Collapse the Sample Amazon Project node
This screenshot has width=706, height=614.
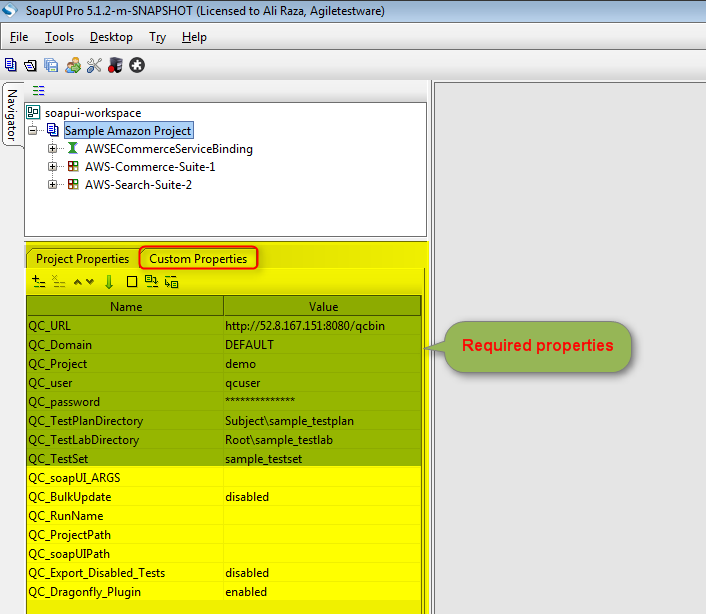[33, 131]
